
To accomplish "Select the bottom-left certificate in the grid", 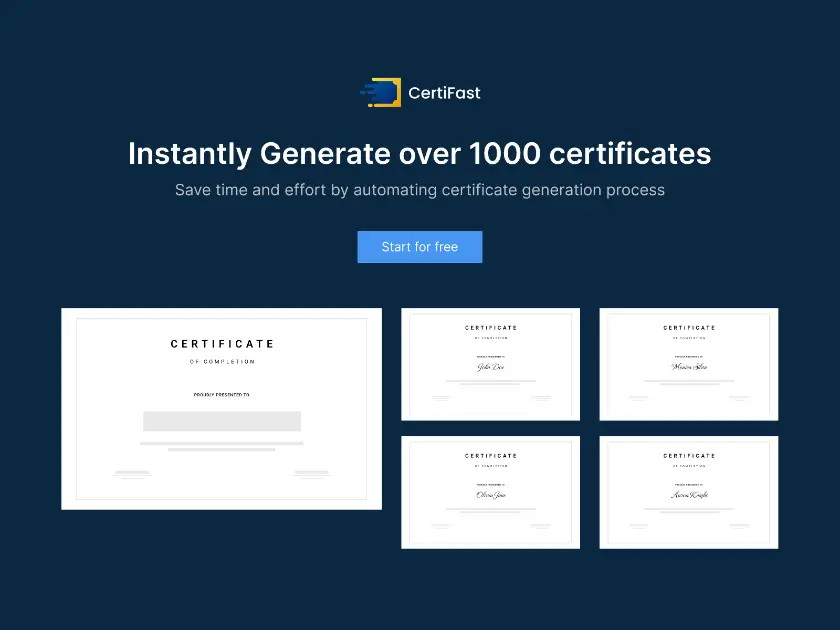I will pyautogui.click(x=490, y=492).
